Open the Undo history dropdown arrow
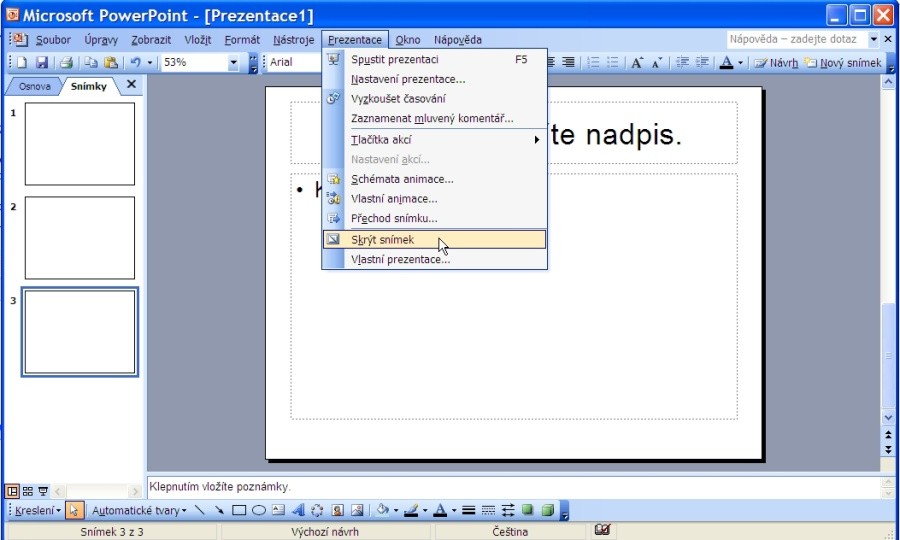The image size is (900, 540). click(x=150, y=63)
